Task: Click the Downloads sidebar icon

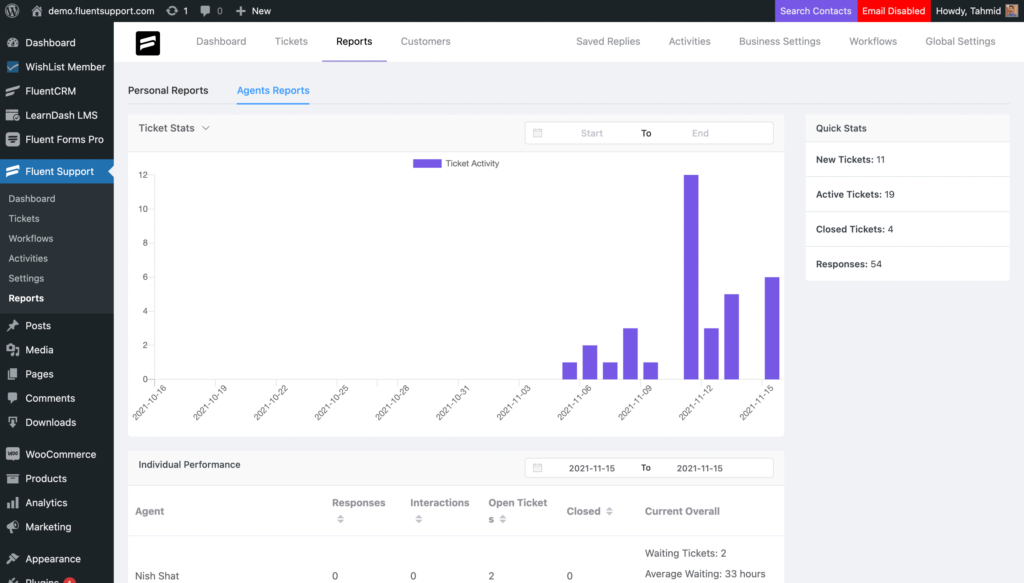Action: (12, 422)
